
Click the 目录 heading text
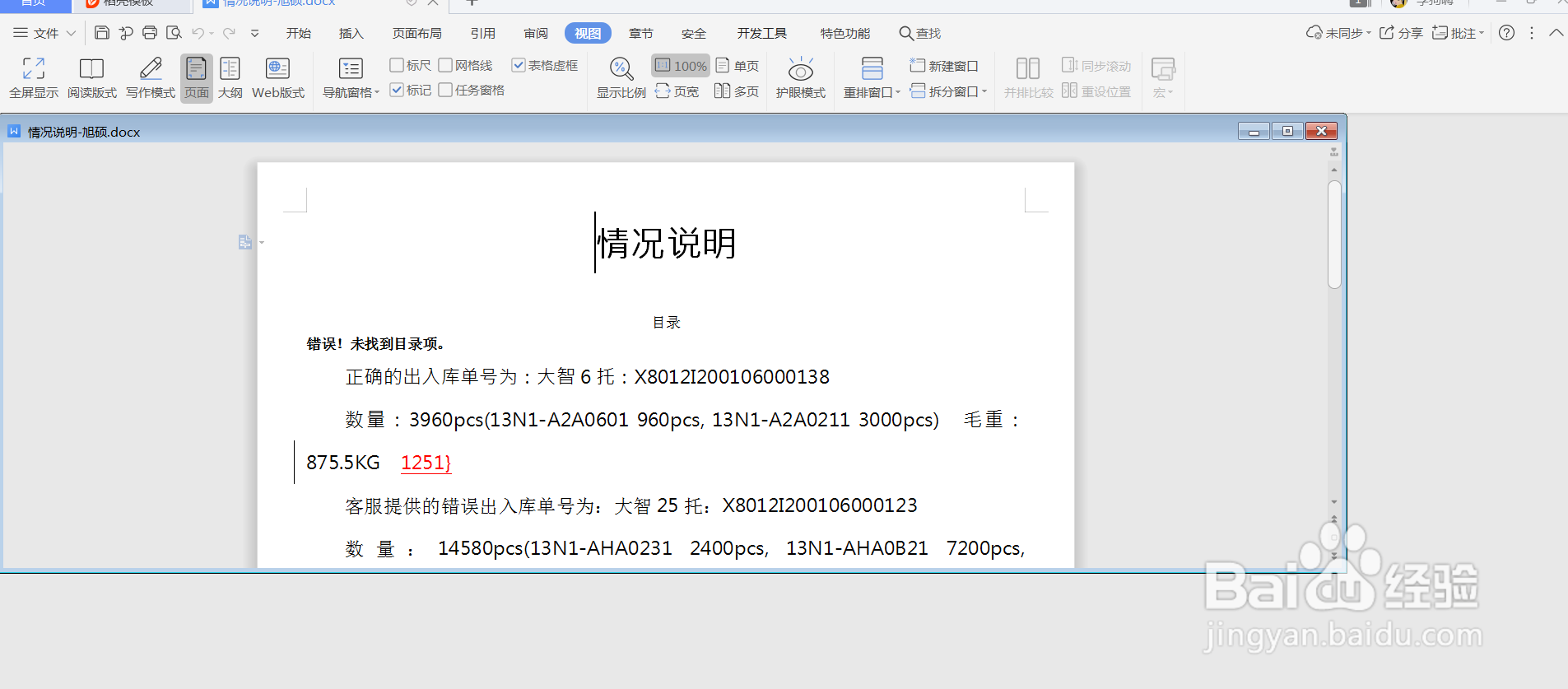667,323
